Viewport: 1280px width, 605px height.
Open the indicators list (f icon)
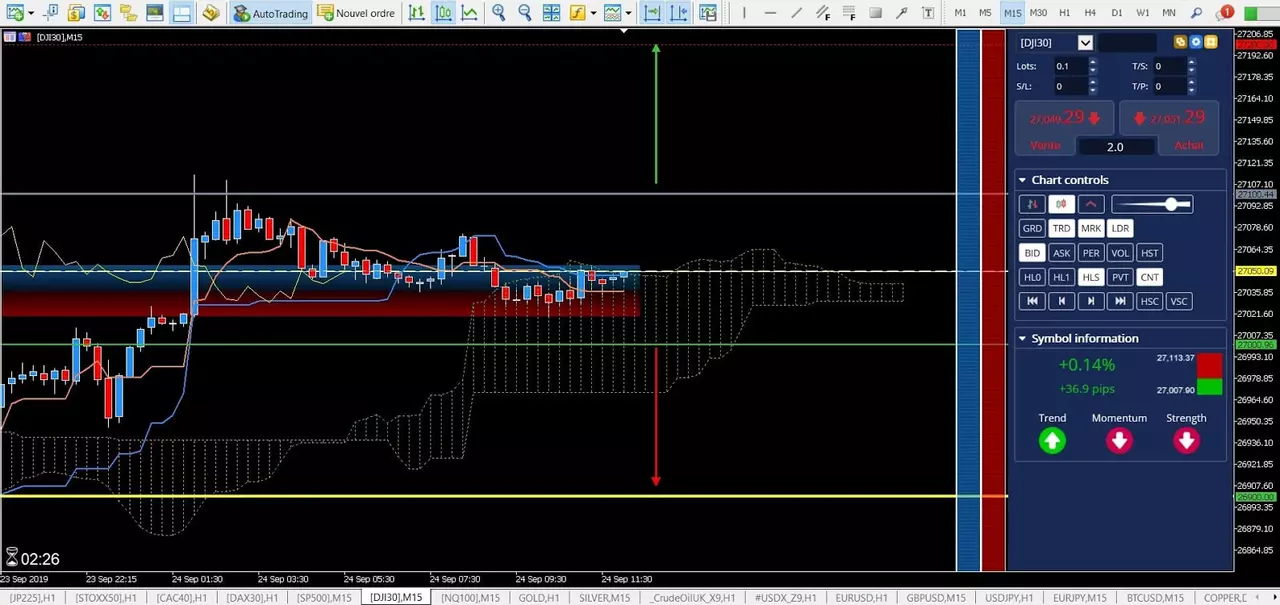tap(577, 13)
